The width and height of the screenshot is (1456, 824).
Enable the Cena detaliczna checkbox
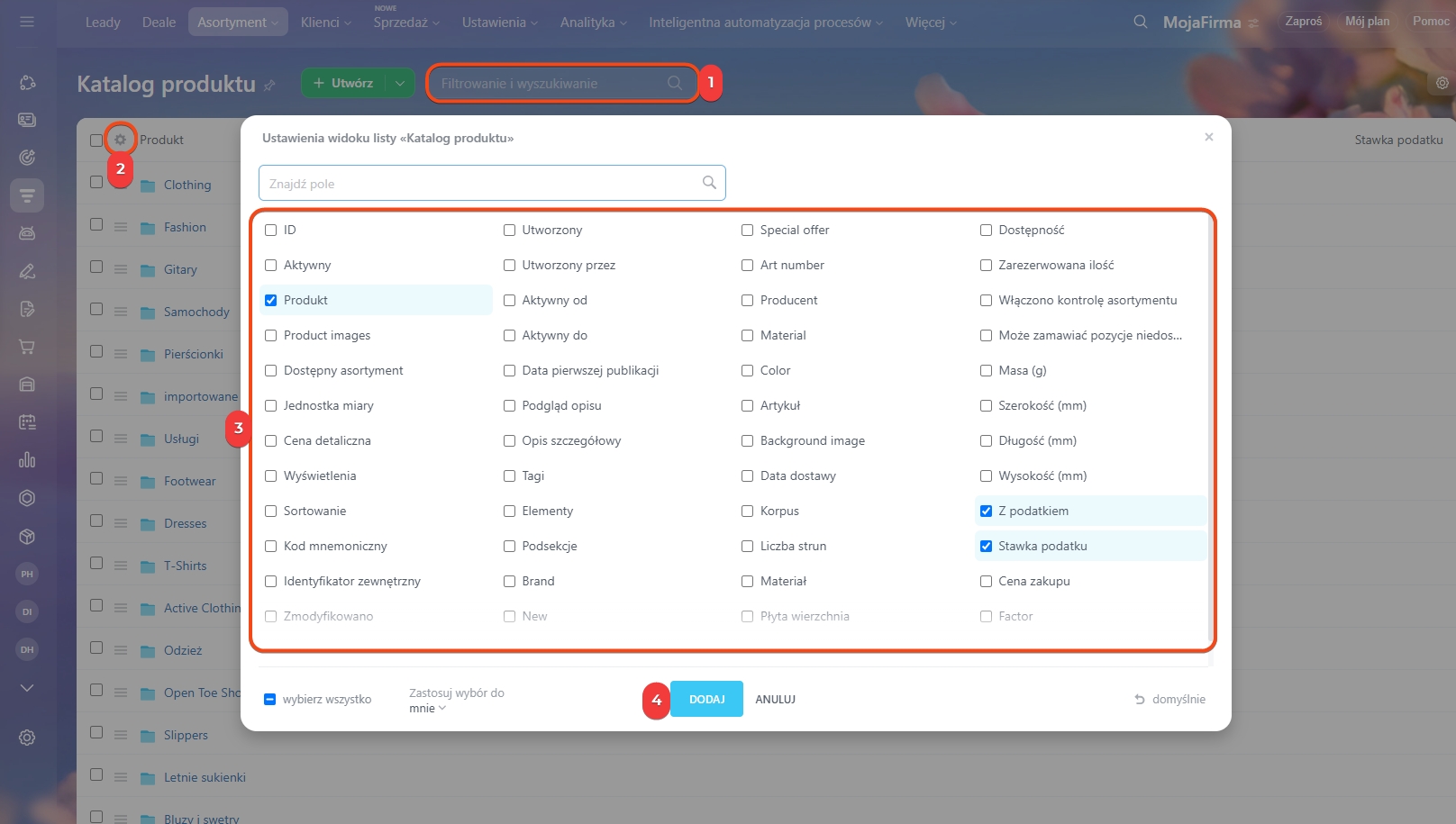click(271, 441)
